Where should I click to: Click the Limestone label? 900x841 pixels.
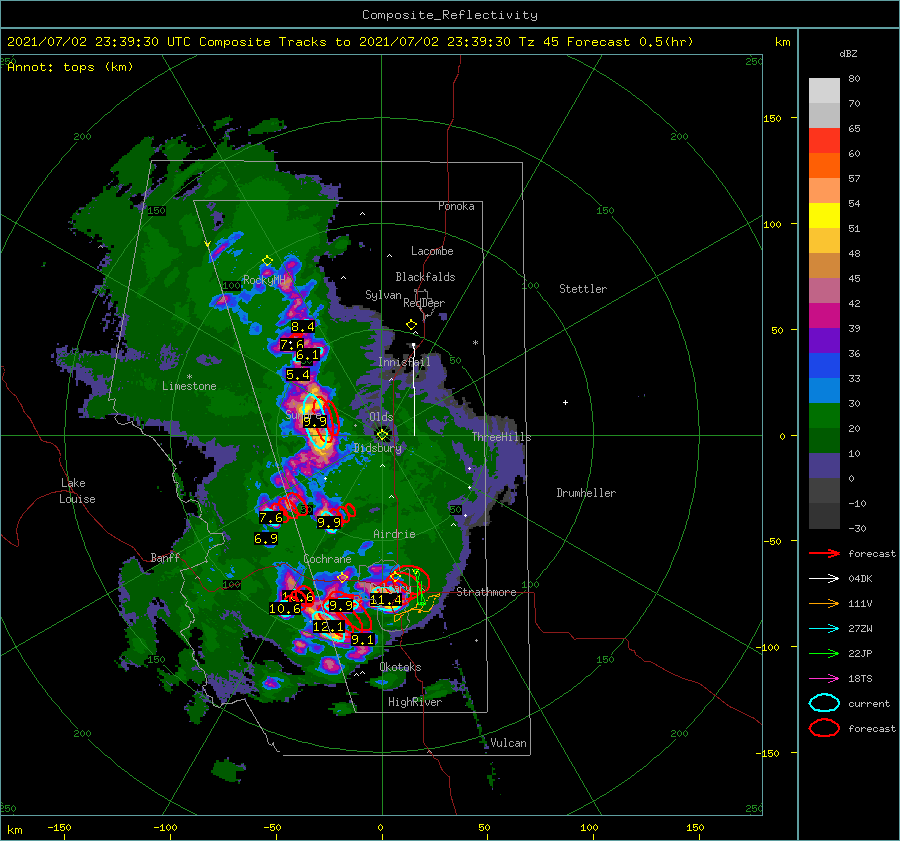tap(189, 386)
